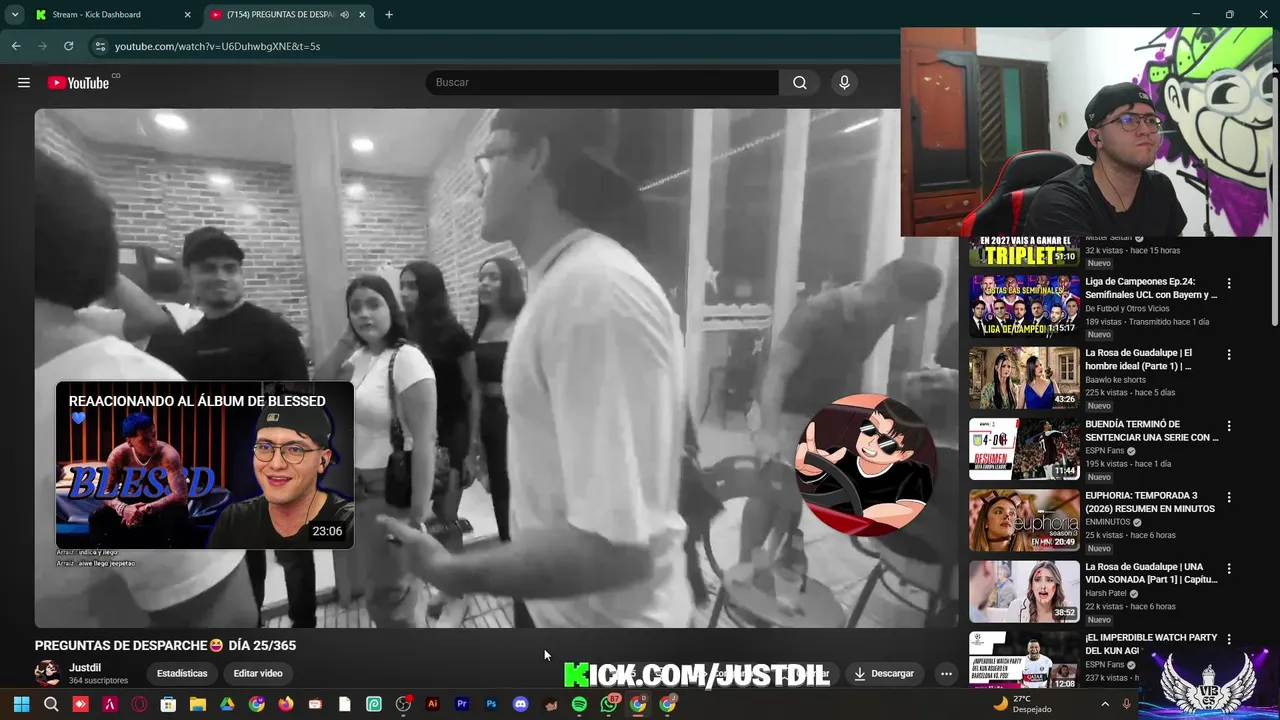Click the cartoon avatar subscribe end-screen circle
The width and height of the screenshot is (1280, 720).
click(x=865, y=464)
